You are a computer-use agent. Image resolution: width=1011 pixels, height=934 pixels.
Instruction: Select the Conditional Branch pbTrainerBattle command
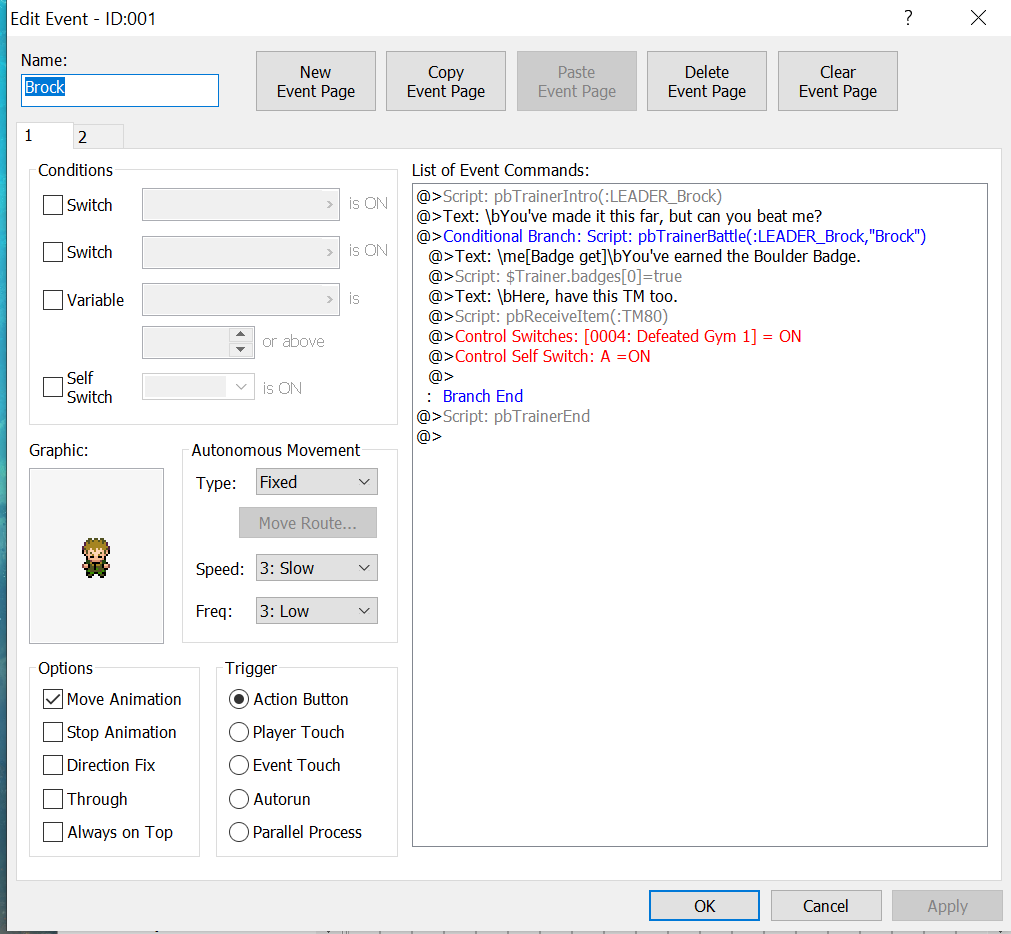click(x=671, y=236)
